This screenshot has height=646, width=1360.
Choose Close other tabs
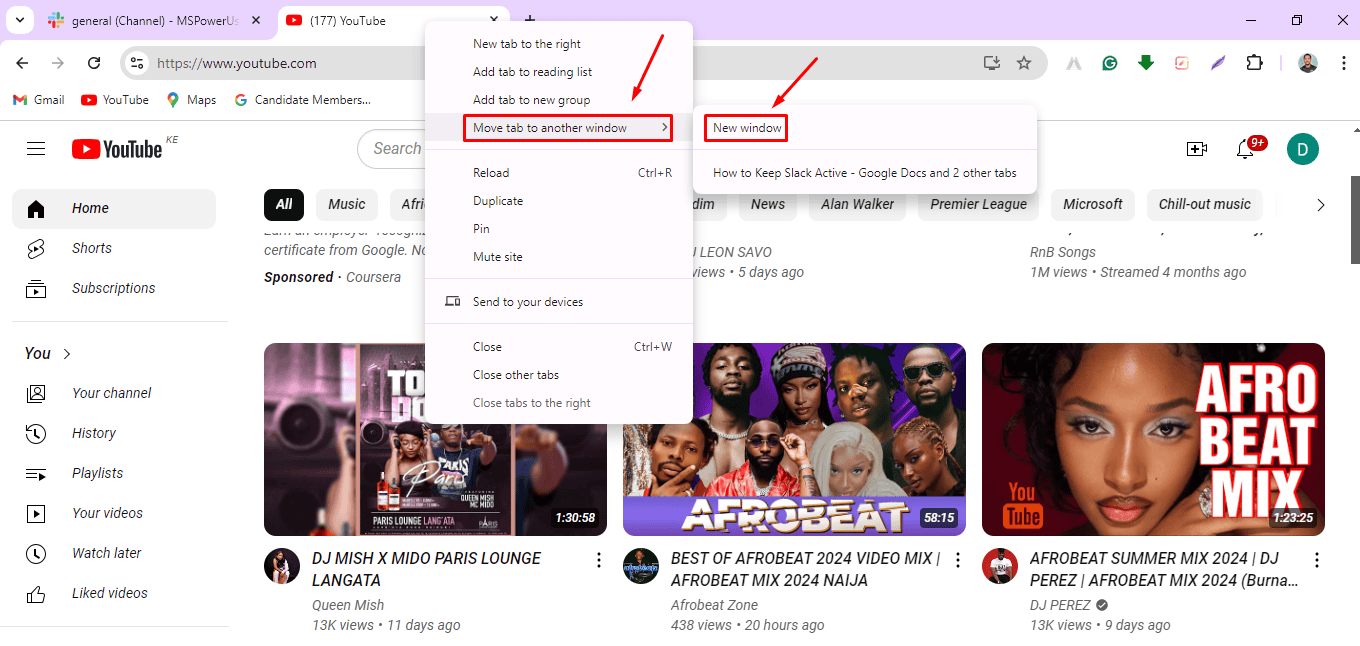click(559, 375)
